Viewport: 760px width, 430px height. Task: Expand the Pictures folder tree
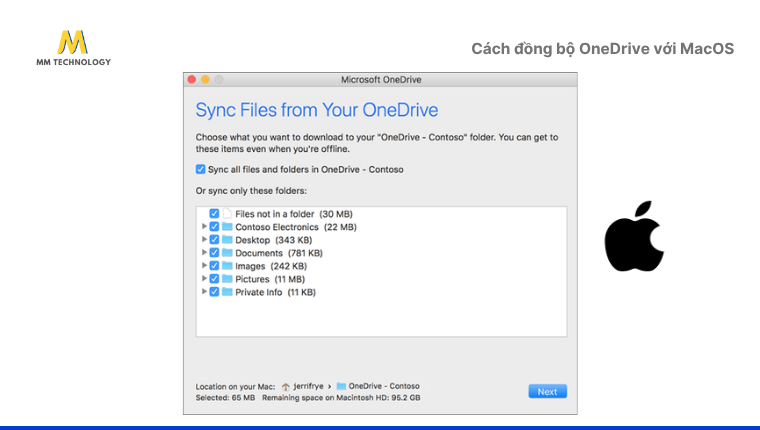tap(204, 279)
